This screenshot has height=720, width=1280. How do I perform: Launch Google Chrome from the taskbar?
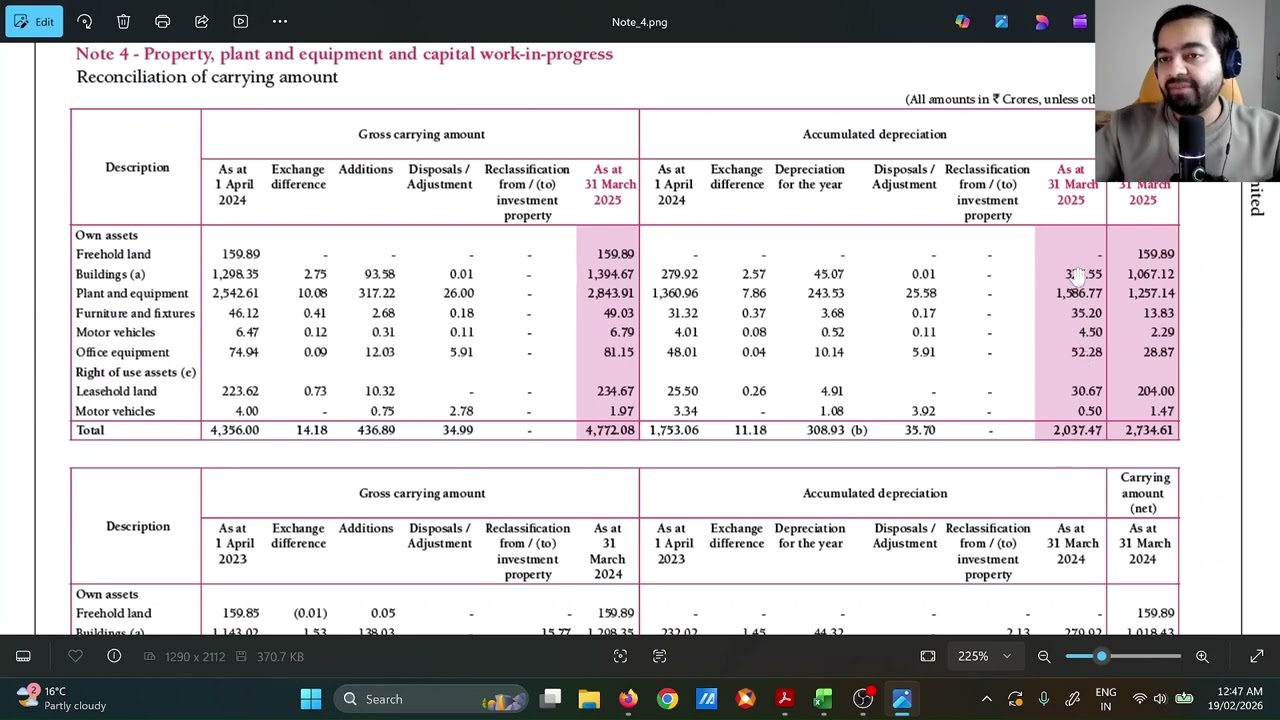667,699
